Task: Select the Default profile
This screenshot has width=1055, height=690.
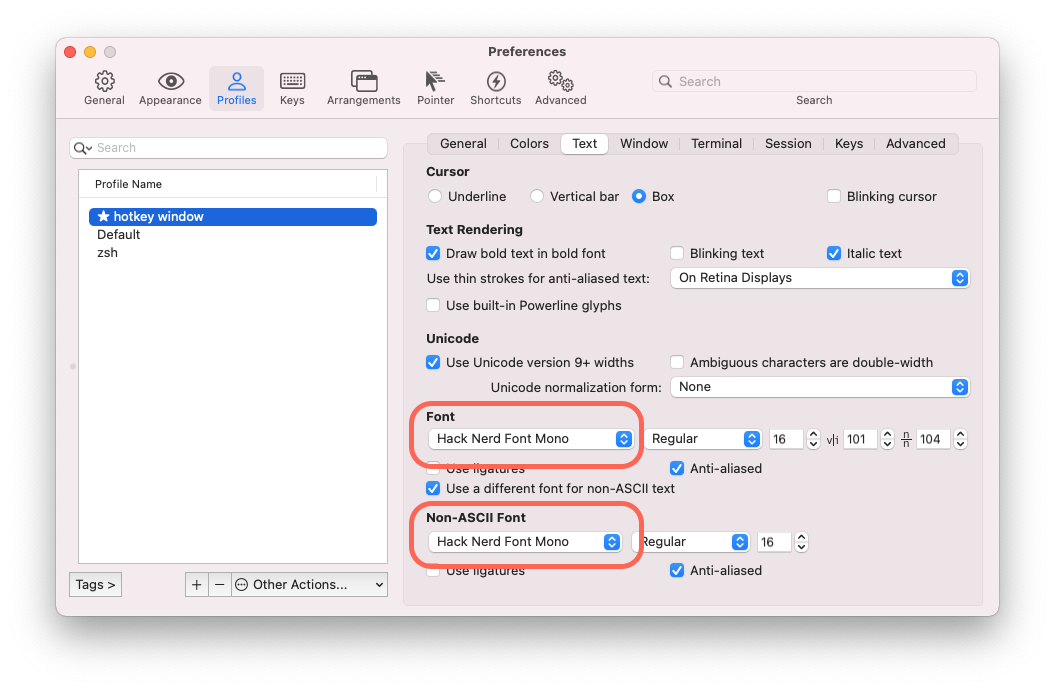Action: 233,235
